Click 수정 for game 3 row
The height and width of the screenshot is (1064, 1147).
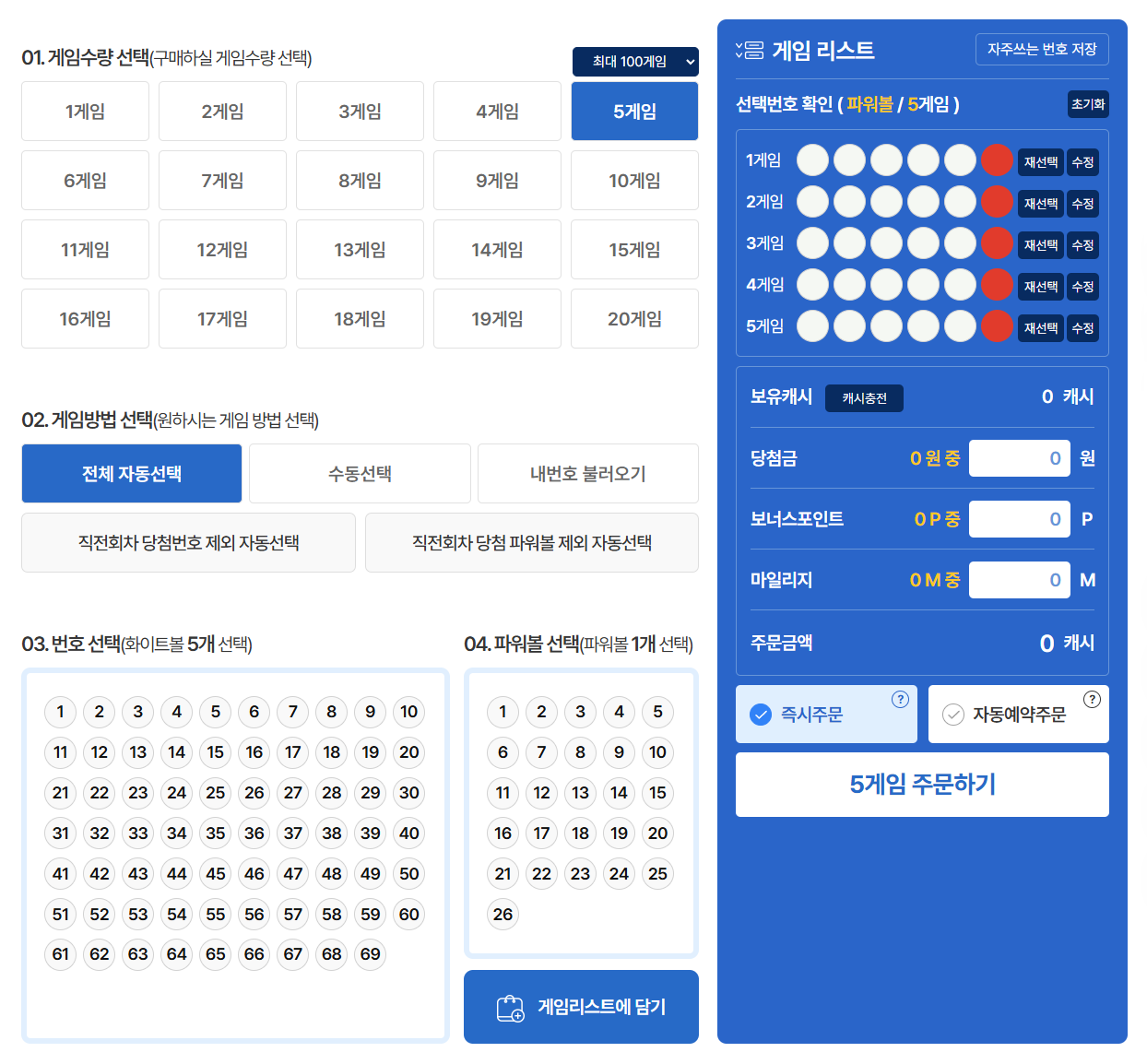click(1082, 245)
